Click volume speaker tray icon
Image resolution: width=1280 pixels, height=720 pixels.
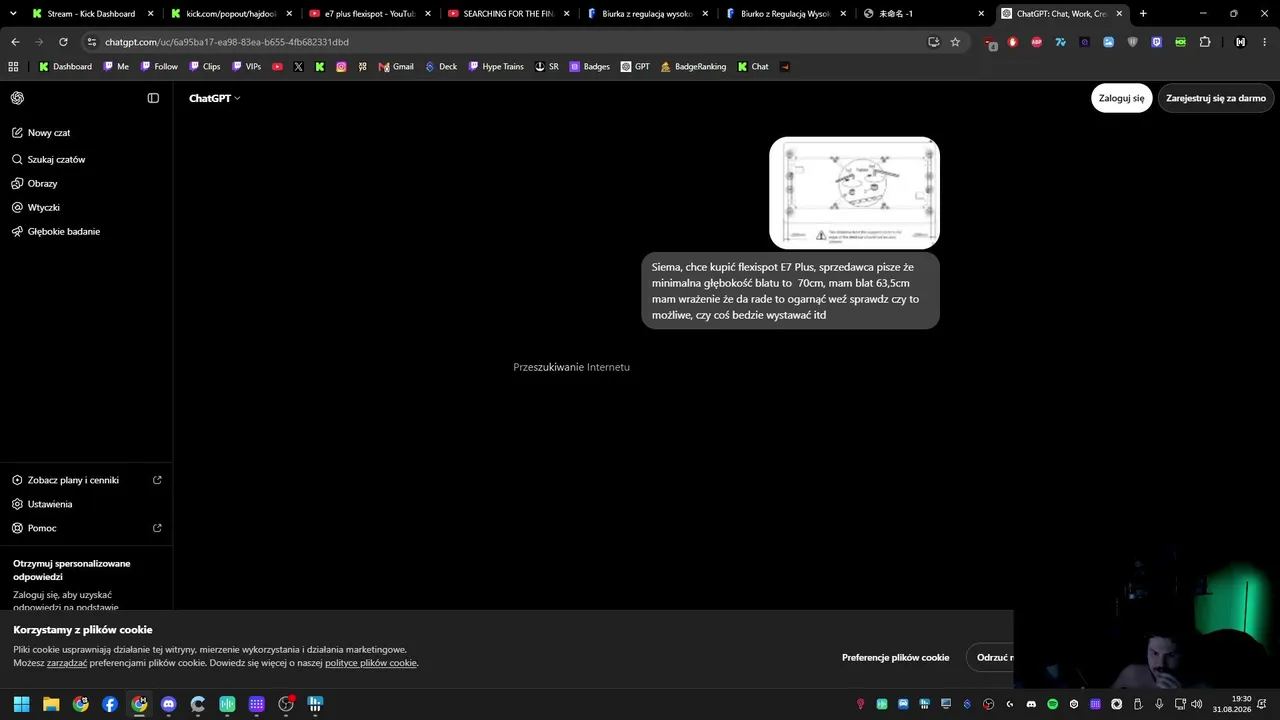(1197, 704)
